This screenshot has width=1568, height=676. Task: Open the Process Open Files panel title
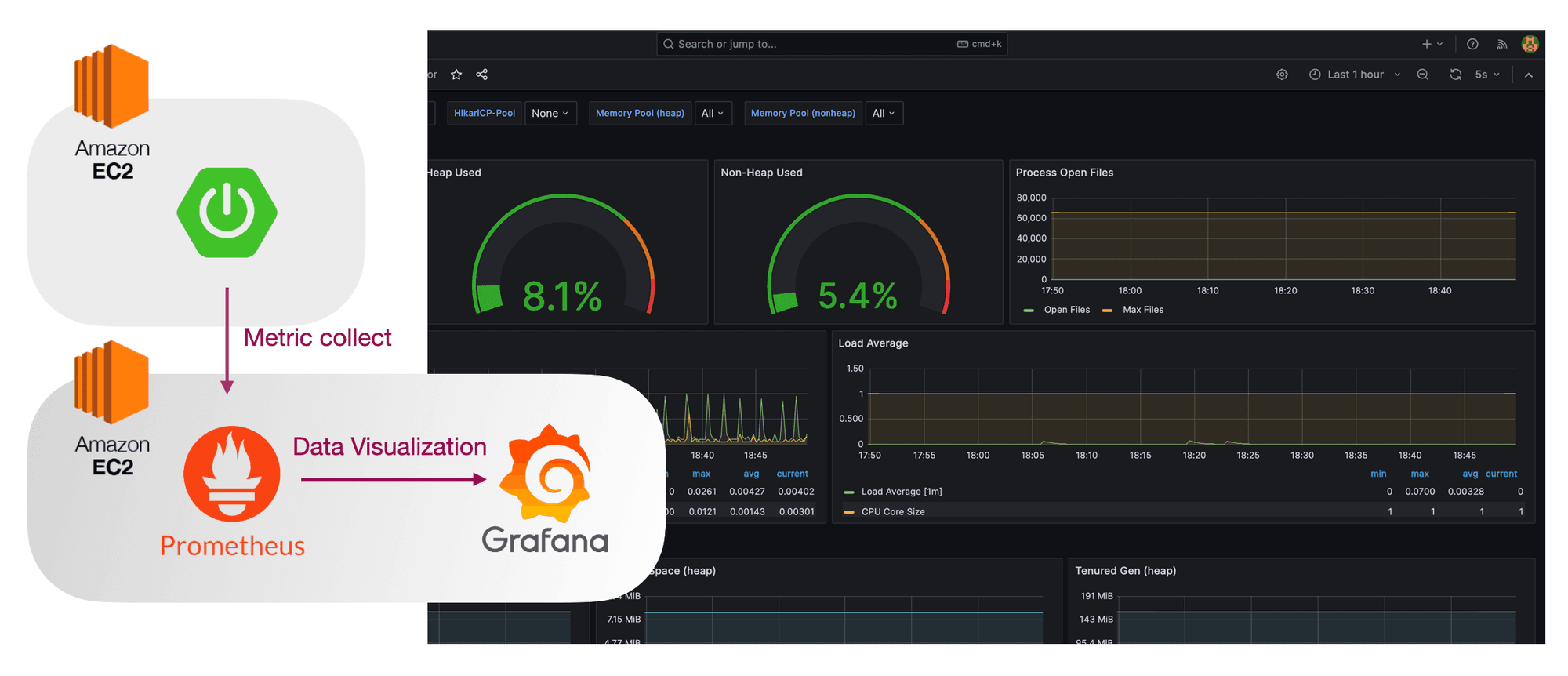pyautogui.click(x=1064, y=173)
